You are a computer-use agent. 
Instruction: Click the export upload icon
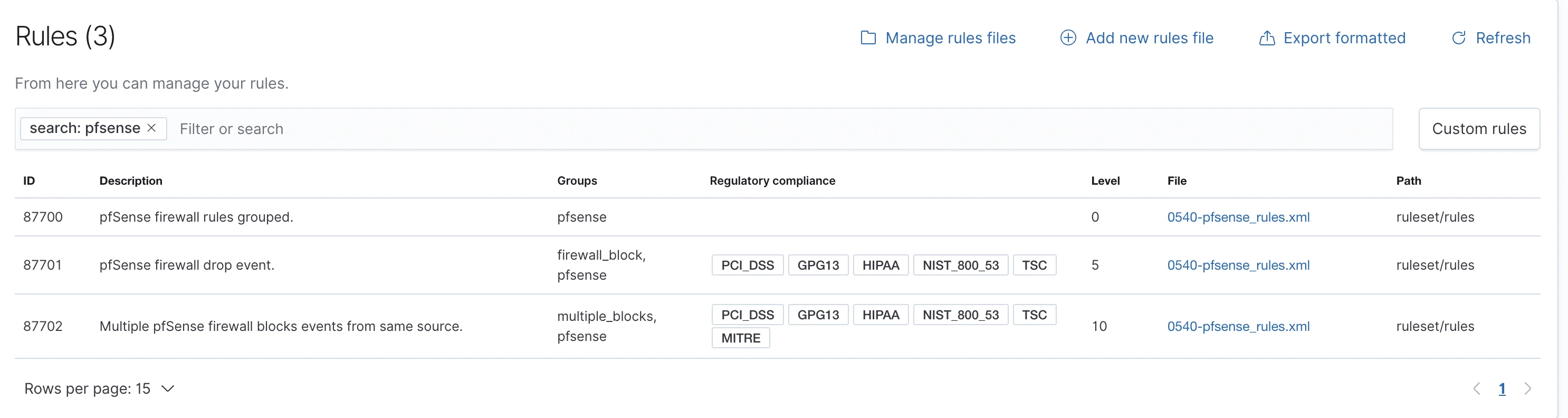tap(1267, 38)
